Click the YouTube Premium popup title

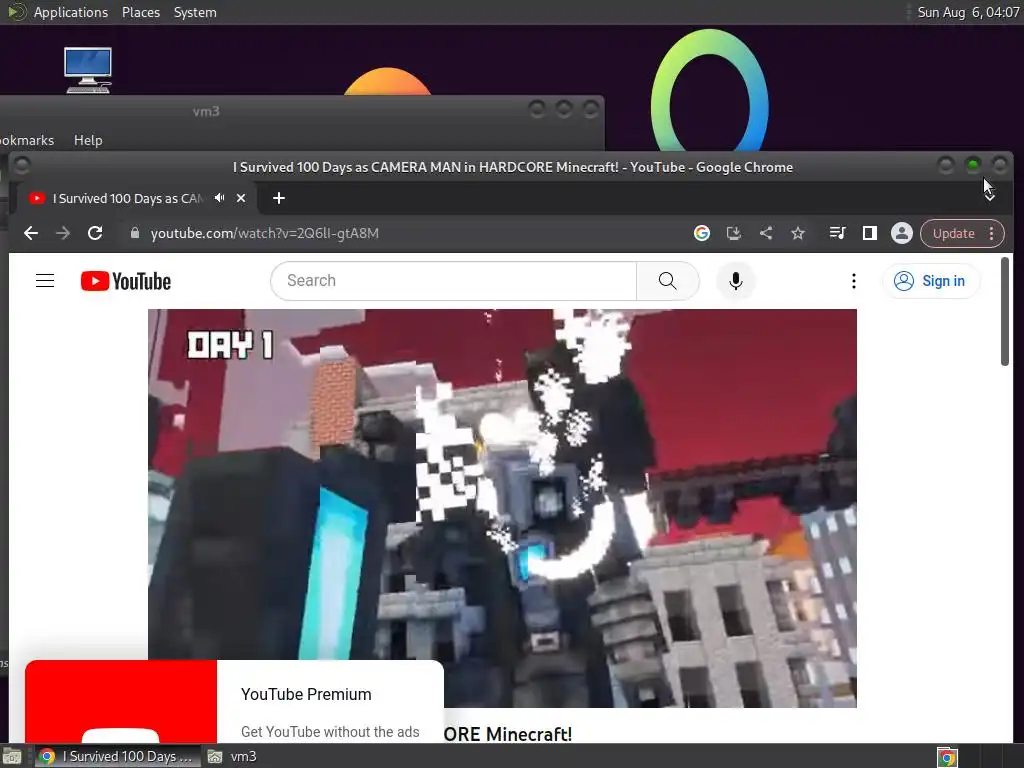306,694
